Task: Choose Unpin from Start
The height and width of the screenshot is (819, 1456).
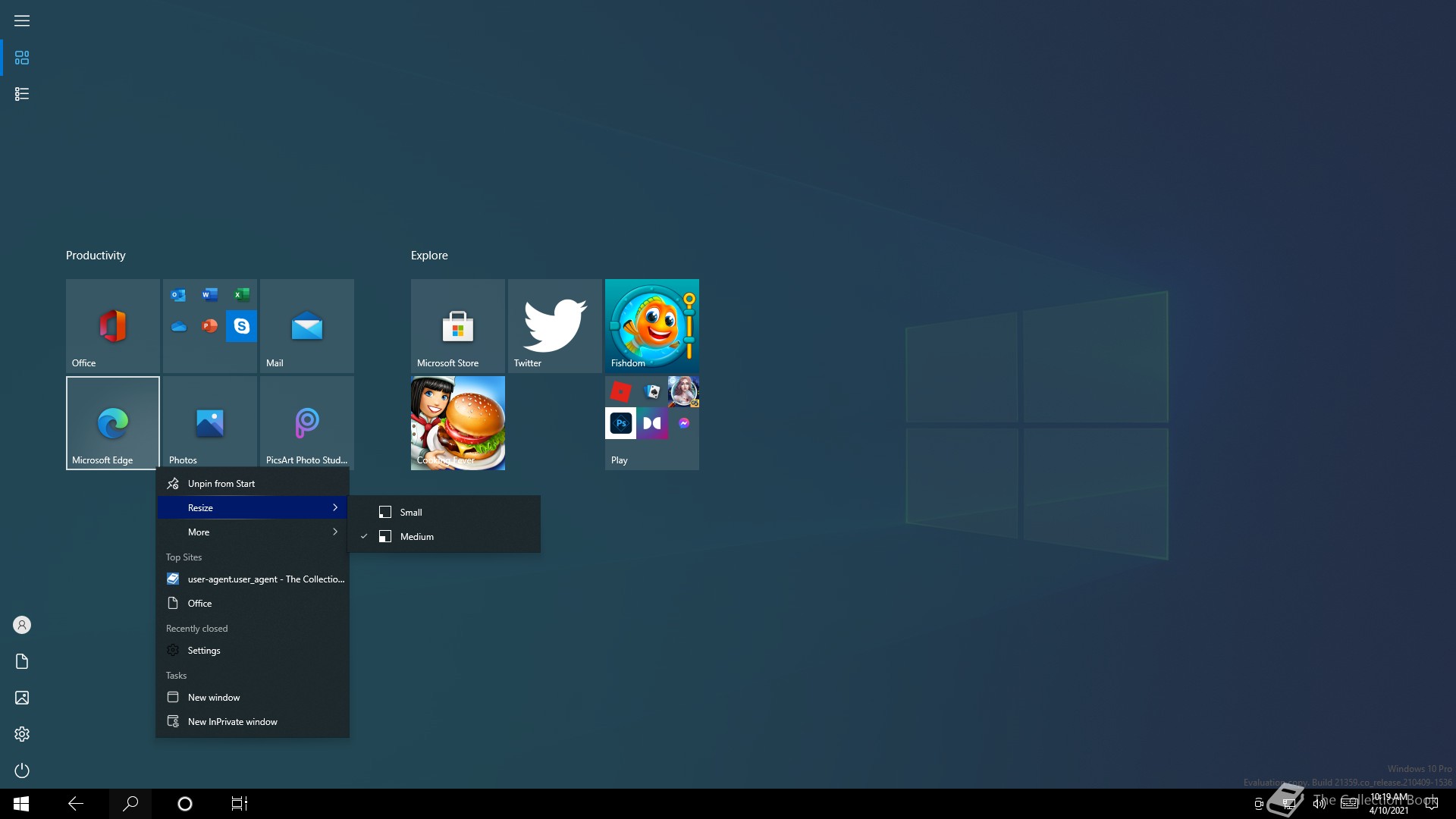Action: 253,484
